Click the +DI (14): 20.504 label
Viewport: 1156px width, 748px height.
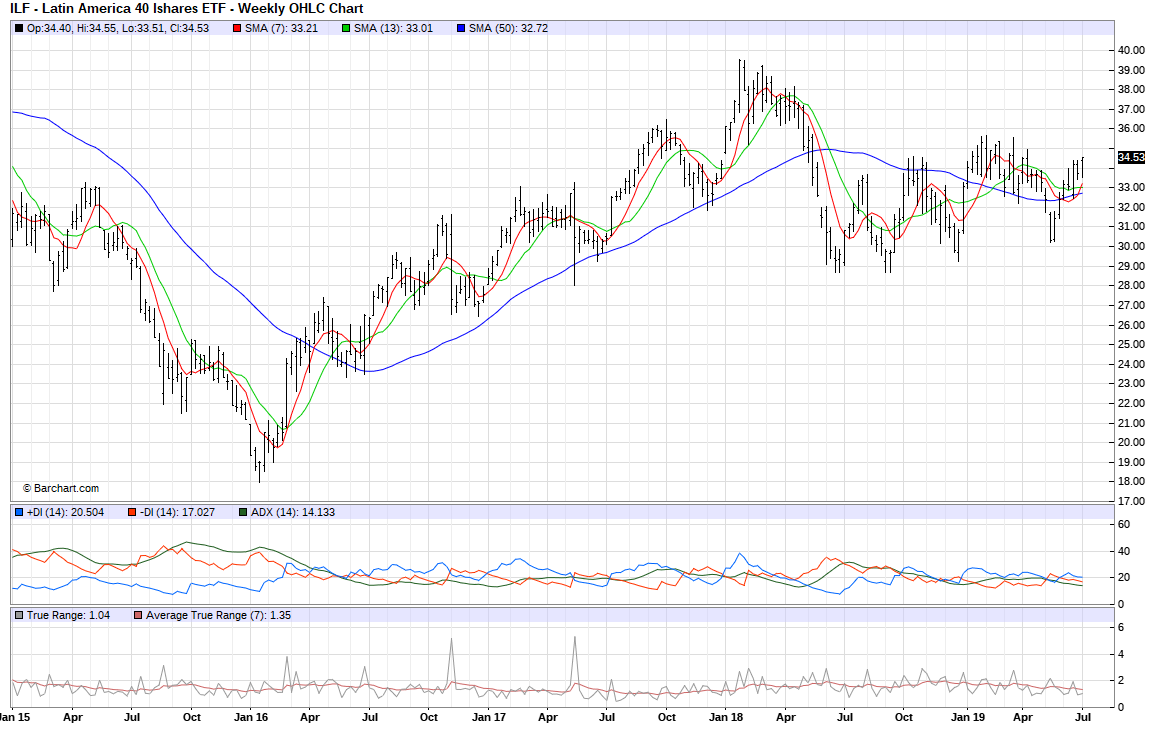(x=66, y=512)
